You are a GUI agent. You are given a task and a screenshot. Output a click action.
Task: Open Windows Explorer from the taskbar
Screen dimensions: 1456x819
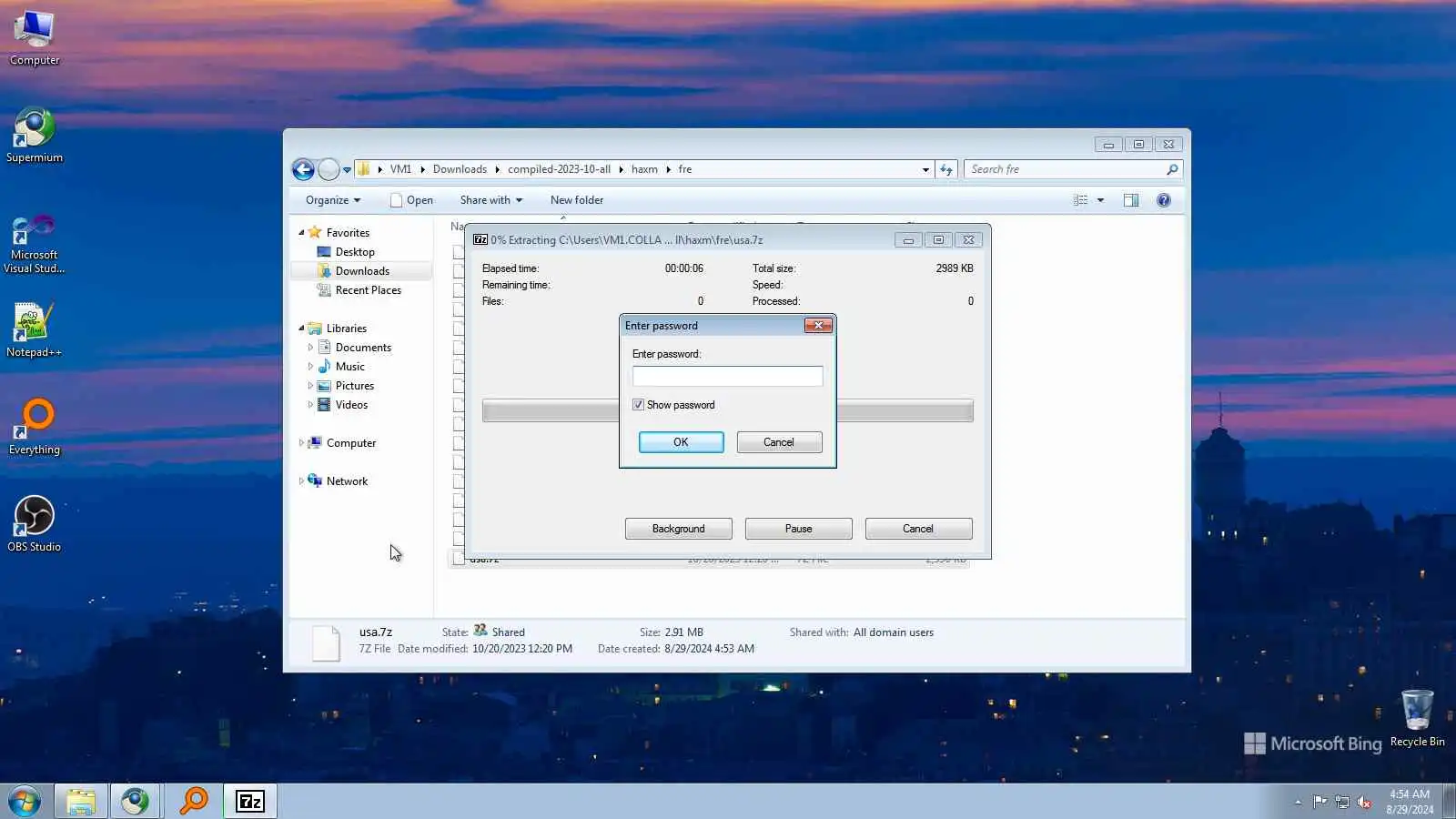point(81,802)
